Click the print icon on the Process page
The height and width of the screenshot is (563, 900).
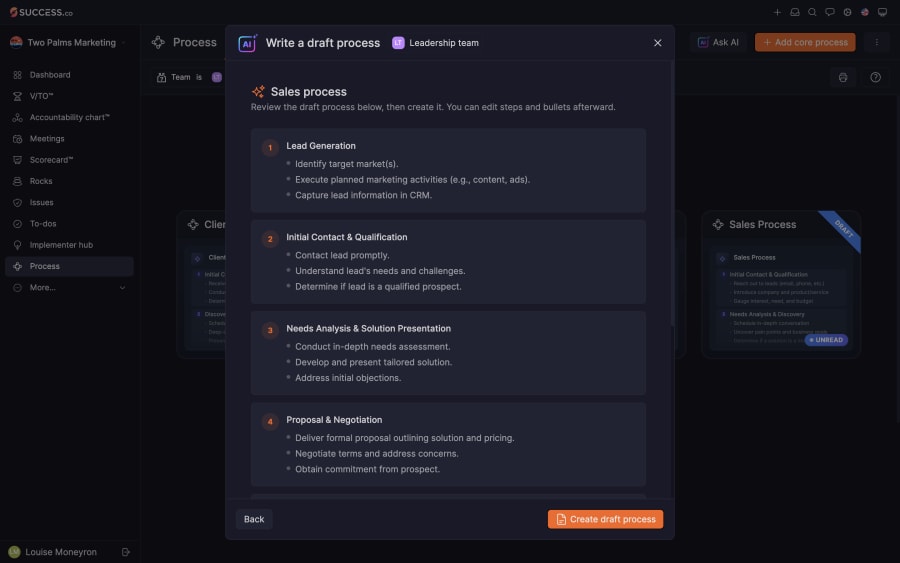[843, 77]
